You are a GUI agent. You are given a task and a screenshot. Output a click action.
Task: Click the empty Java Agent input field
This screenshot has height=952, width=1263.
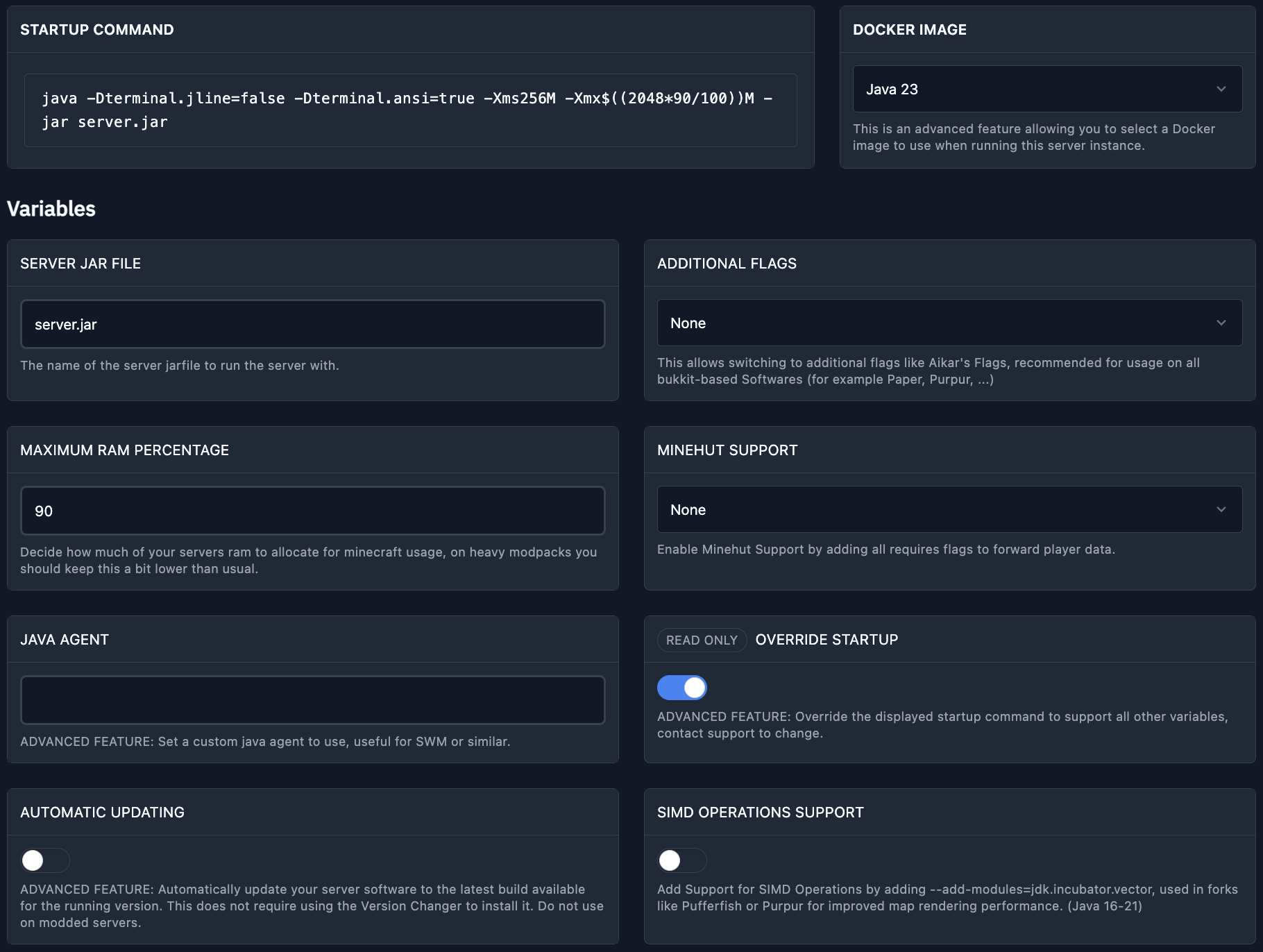coord(312,699)
